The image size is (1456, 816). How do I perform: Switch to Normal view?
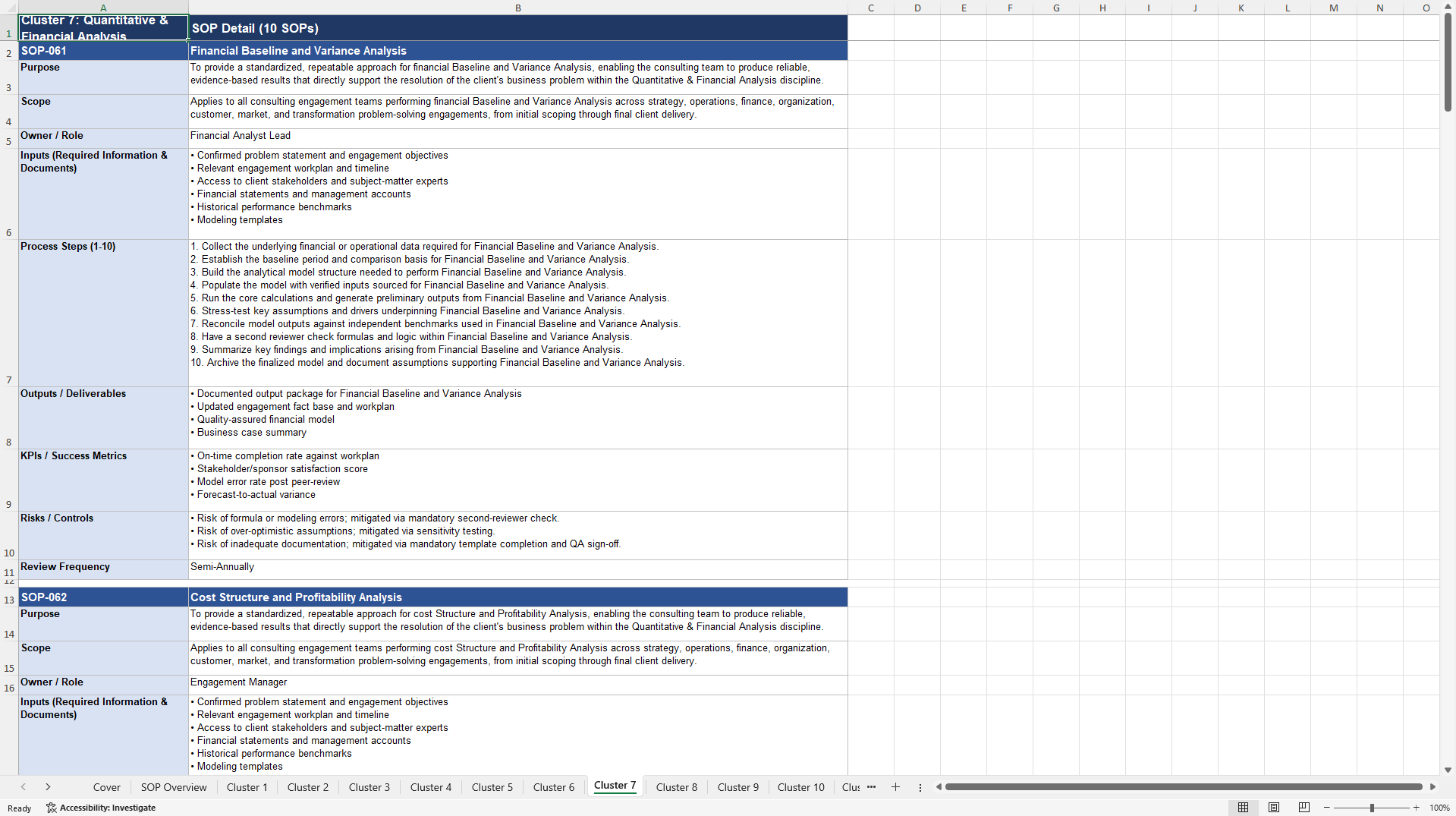1243,808
